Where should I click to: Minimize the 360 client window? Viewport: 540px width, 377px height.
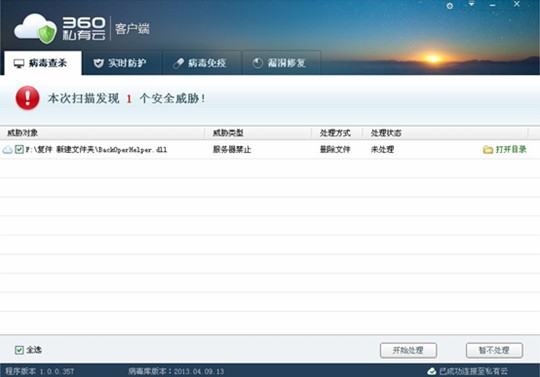pyautogui.click(x=492, y=6)
